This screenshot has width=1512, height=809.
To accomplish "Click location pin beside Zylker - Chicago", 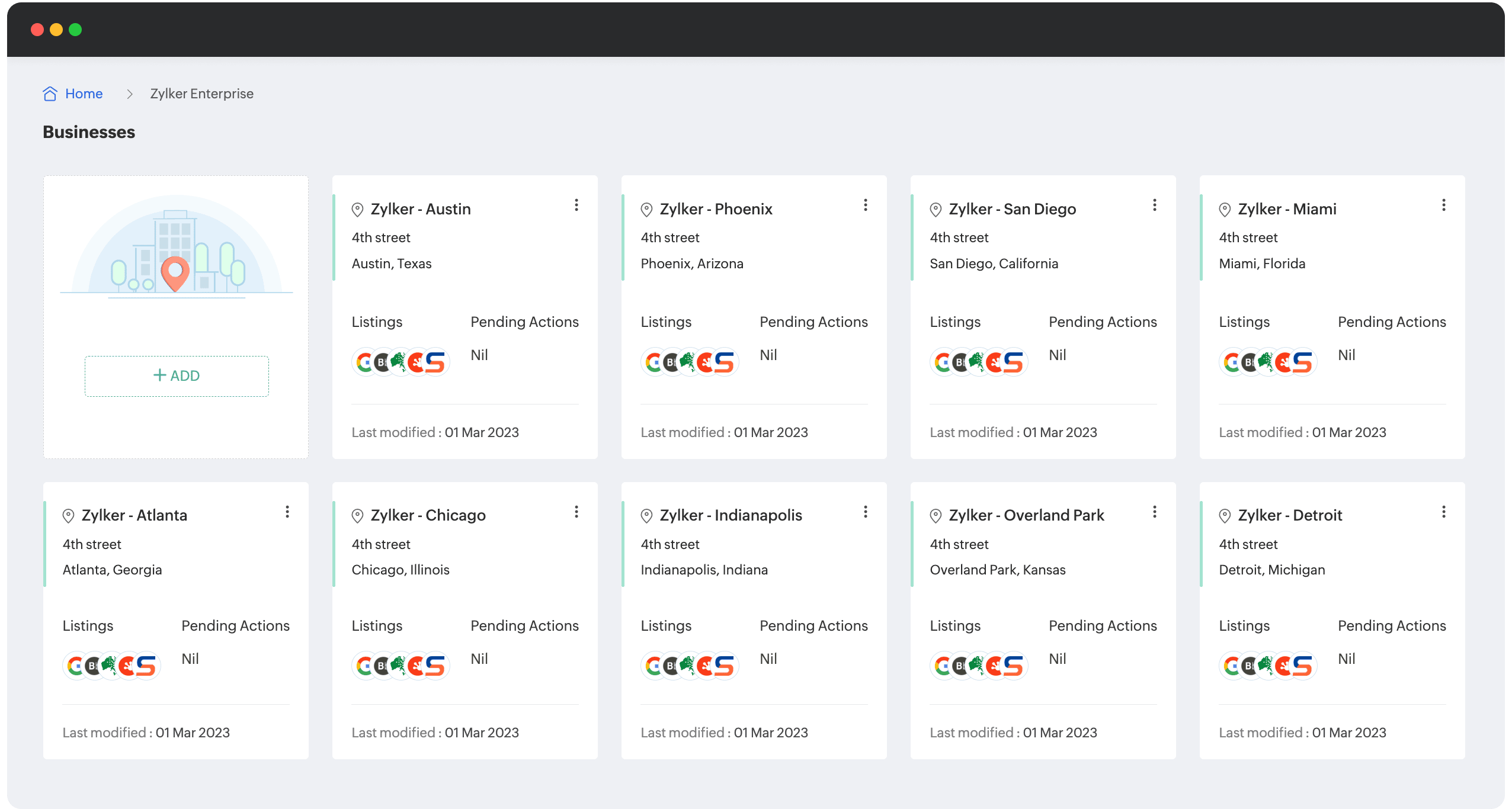I will [357, 516].
